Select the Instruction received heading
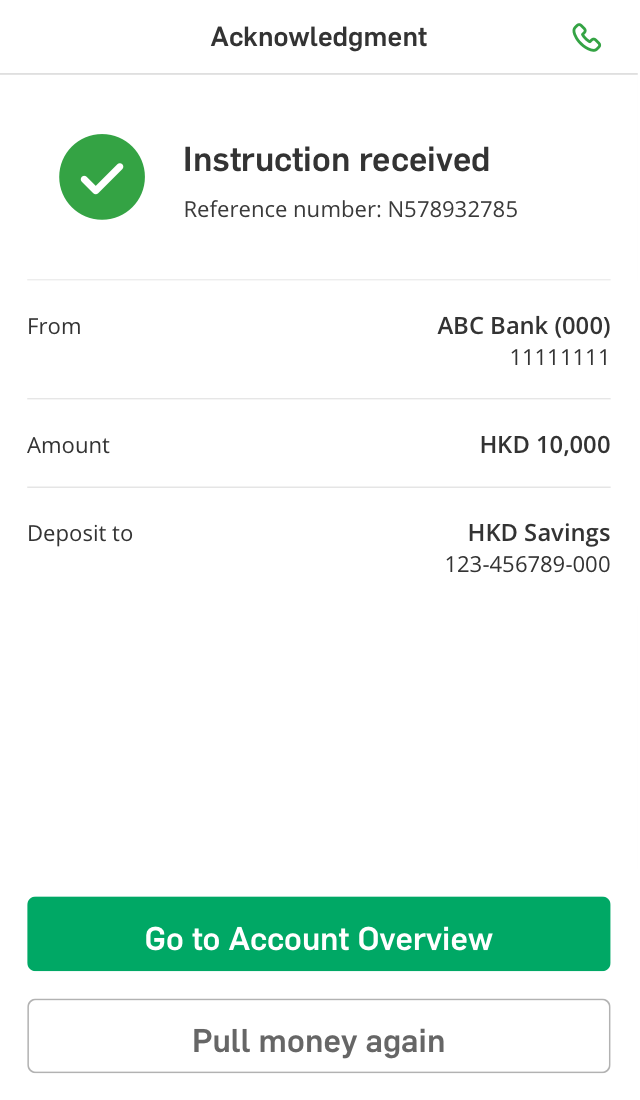Viewport: 640px width, 1100px height. (336, 160)
